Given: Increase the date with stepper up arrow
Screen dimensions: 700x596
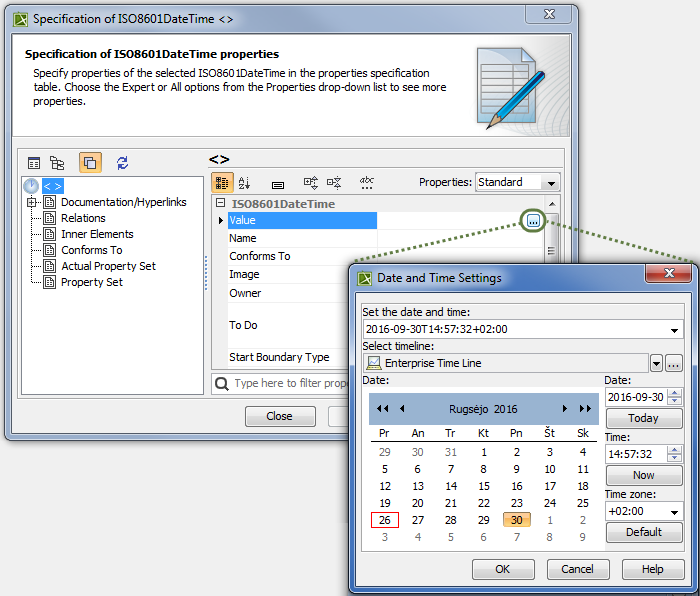Looking at the screenshot, I should tap(675, 393).
